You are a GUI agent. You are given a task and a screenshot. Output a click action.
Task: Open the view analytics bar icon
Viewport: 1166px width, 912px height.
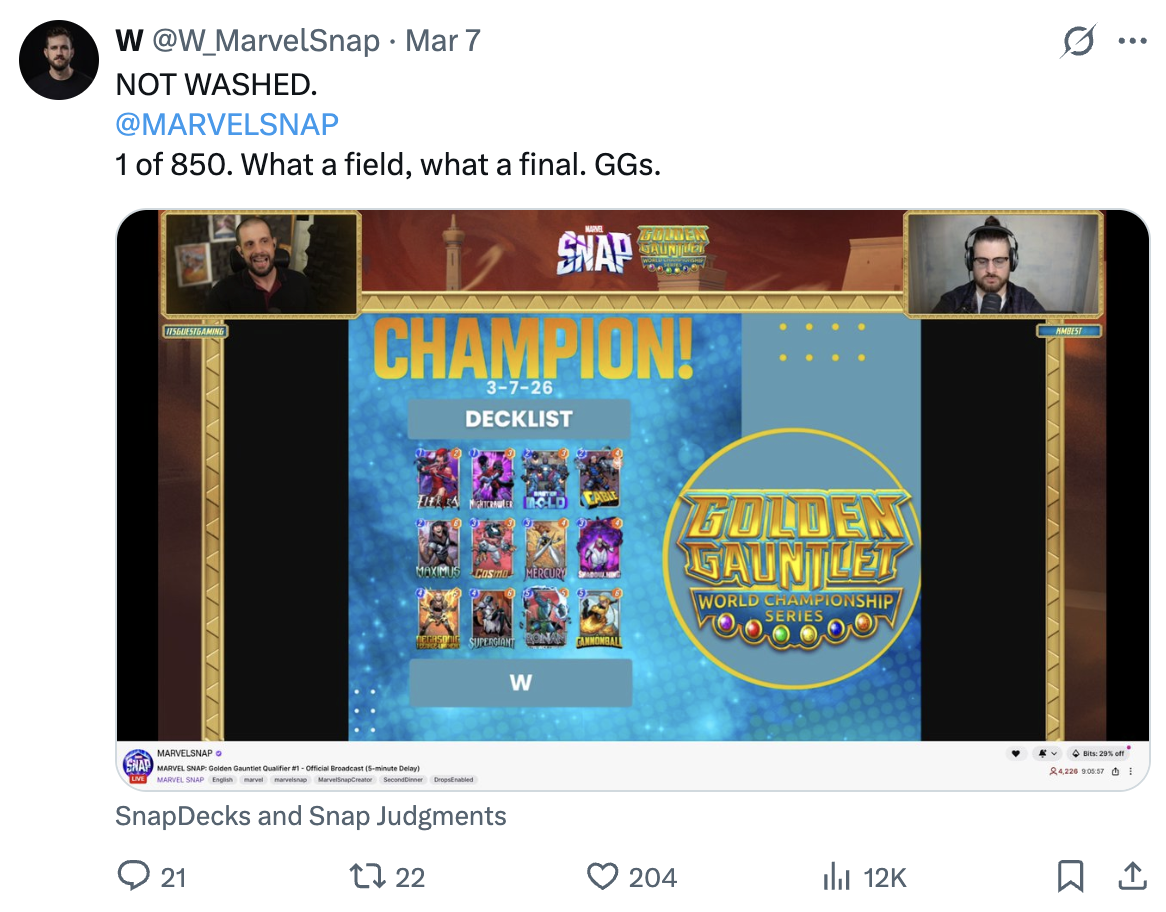point(837,876)
